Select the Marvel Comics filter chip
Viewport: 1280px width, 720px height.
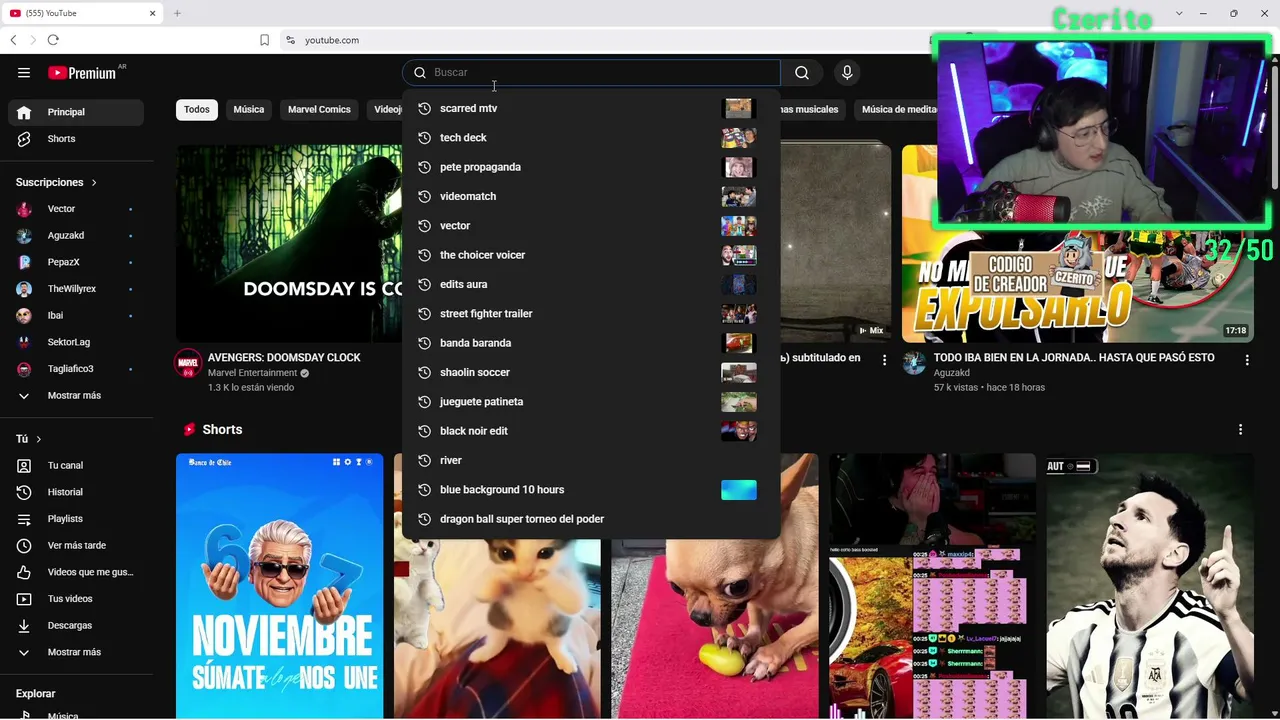click(319, 109)
